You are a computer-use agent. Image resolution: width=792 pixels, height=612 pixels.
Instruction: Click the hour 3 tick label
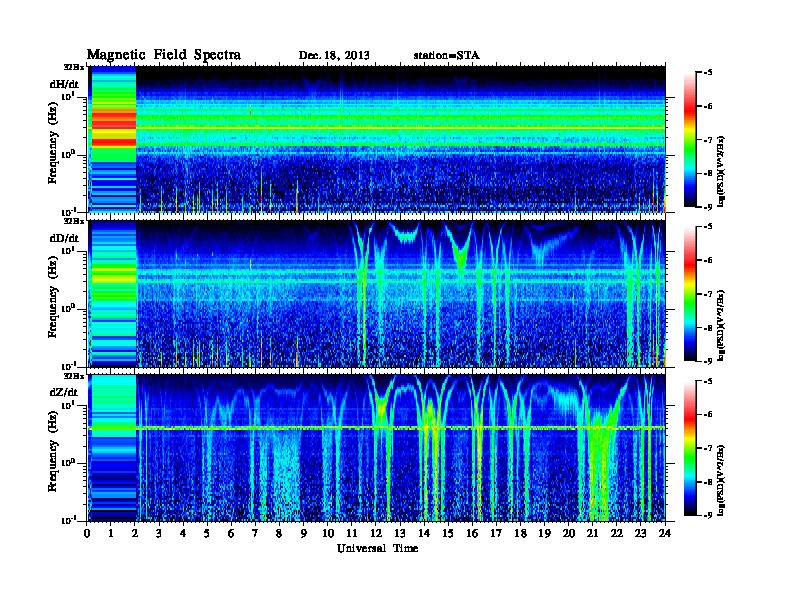point(159,533)
